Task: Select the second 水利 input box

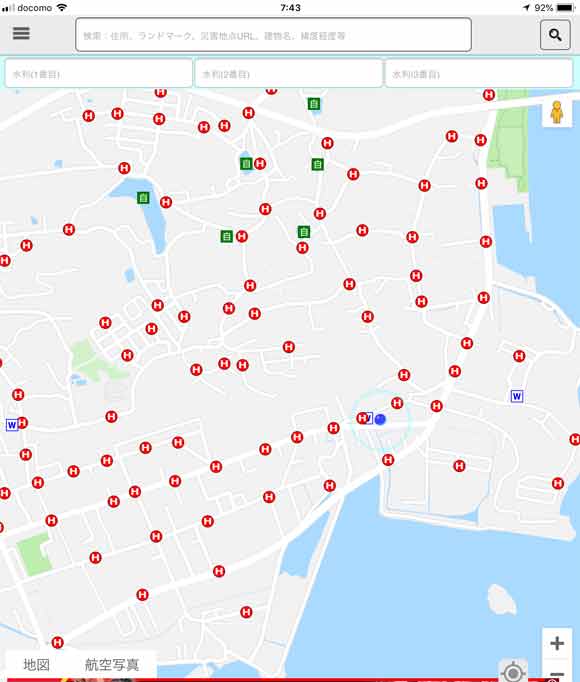Action: click(288, 74)
